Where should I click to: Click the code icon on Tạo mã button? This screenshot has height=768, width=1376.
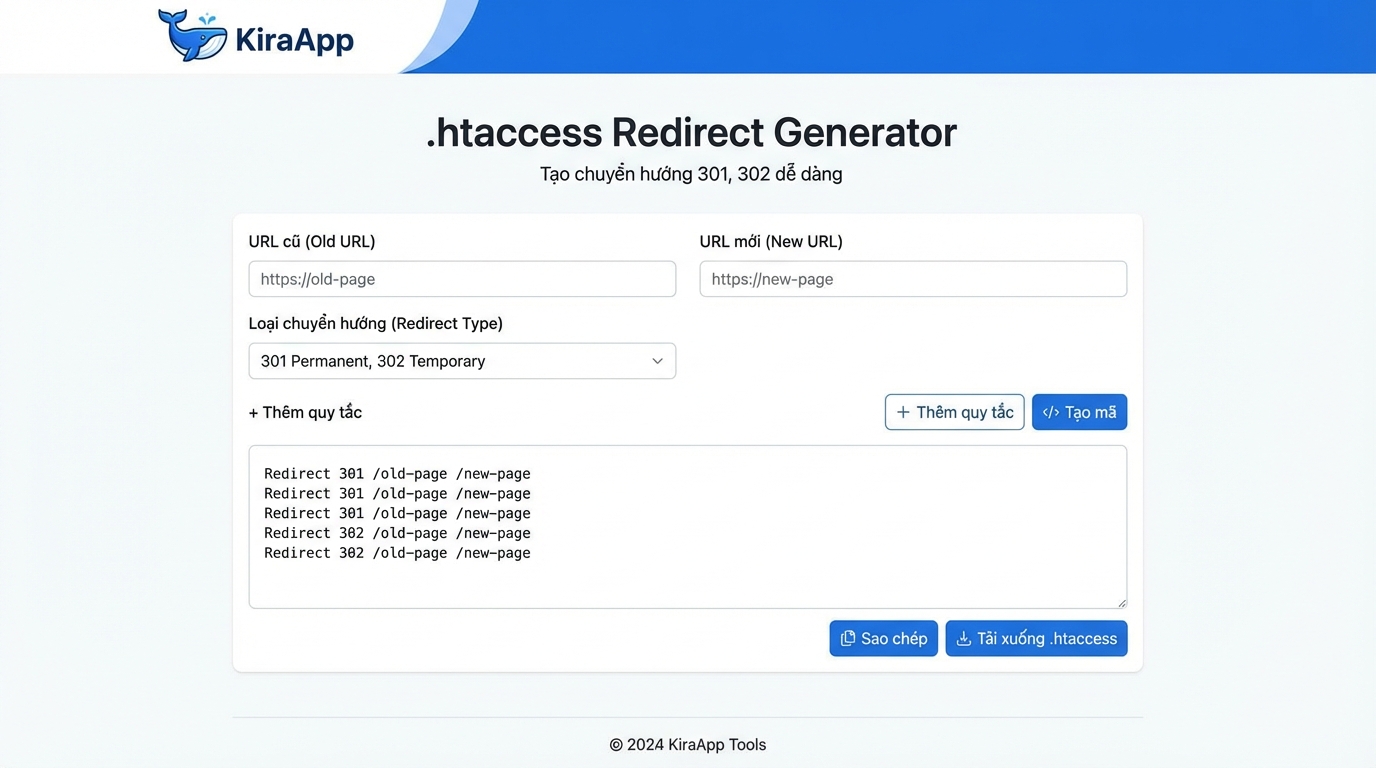point(1051,411)
